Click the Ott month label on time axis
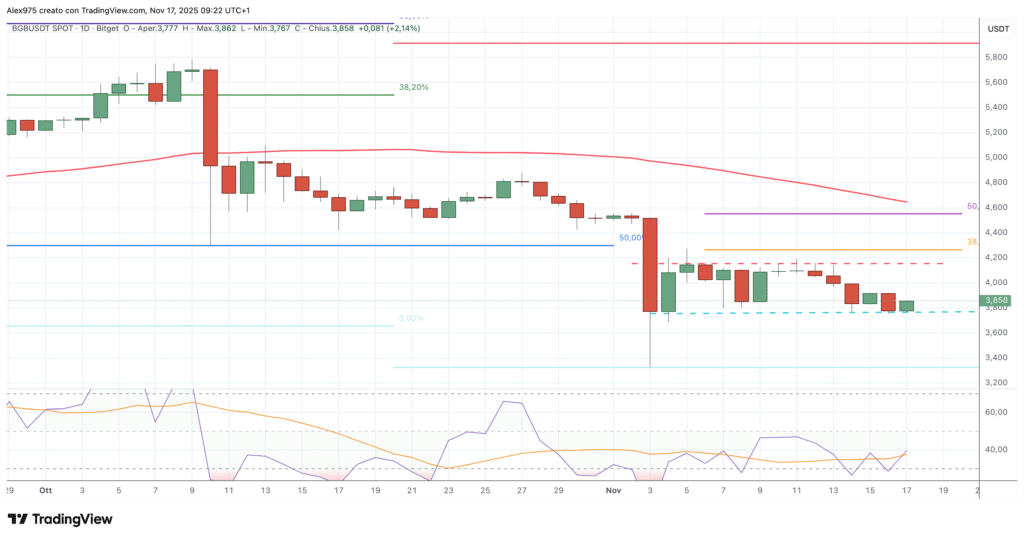 click(x=45, y=490)
